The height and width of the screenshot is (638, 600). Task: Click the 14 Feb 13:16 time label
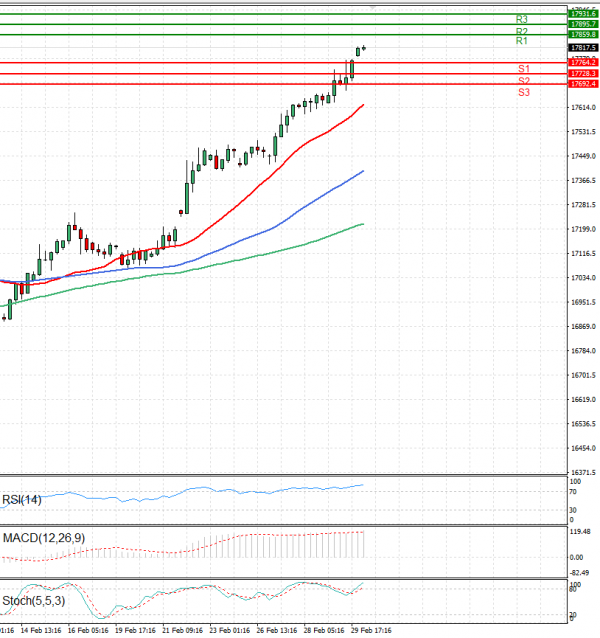pyautogui.click(x=41, y=630)
